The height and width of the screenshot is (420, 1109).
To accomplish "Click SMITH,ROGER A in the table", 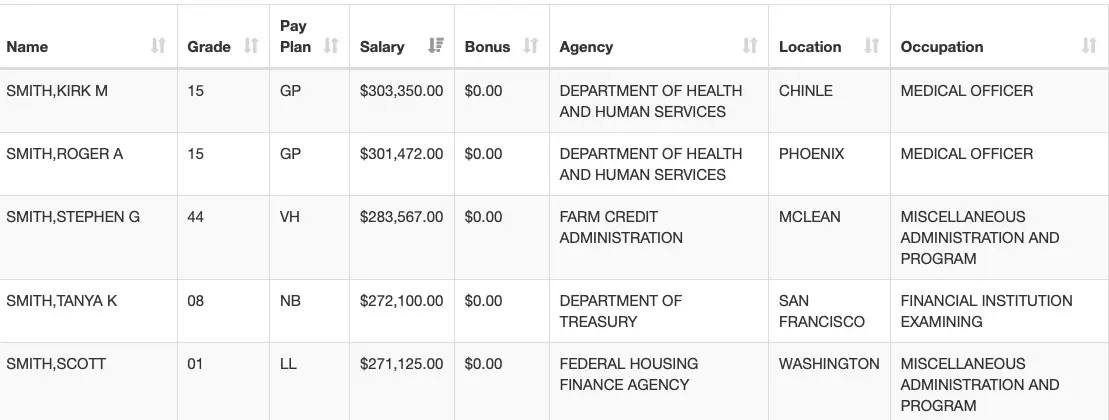I will 65,154.
